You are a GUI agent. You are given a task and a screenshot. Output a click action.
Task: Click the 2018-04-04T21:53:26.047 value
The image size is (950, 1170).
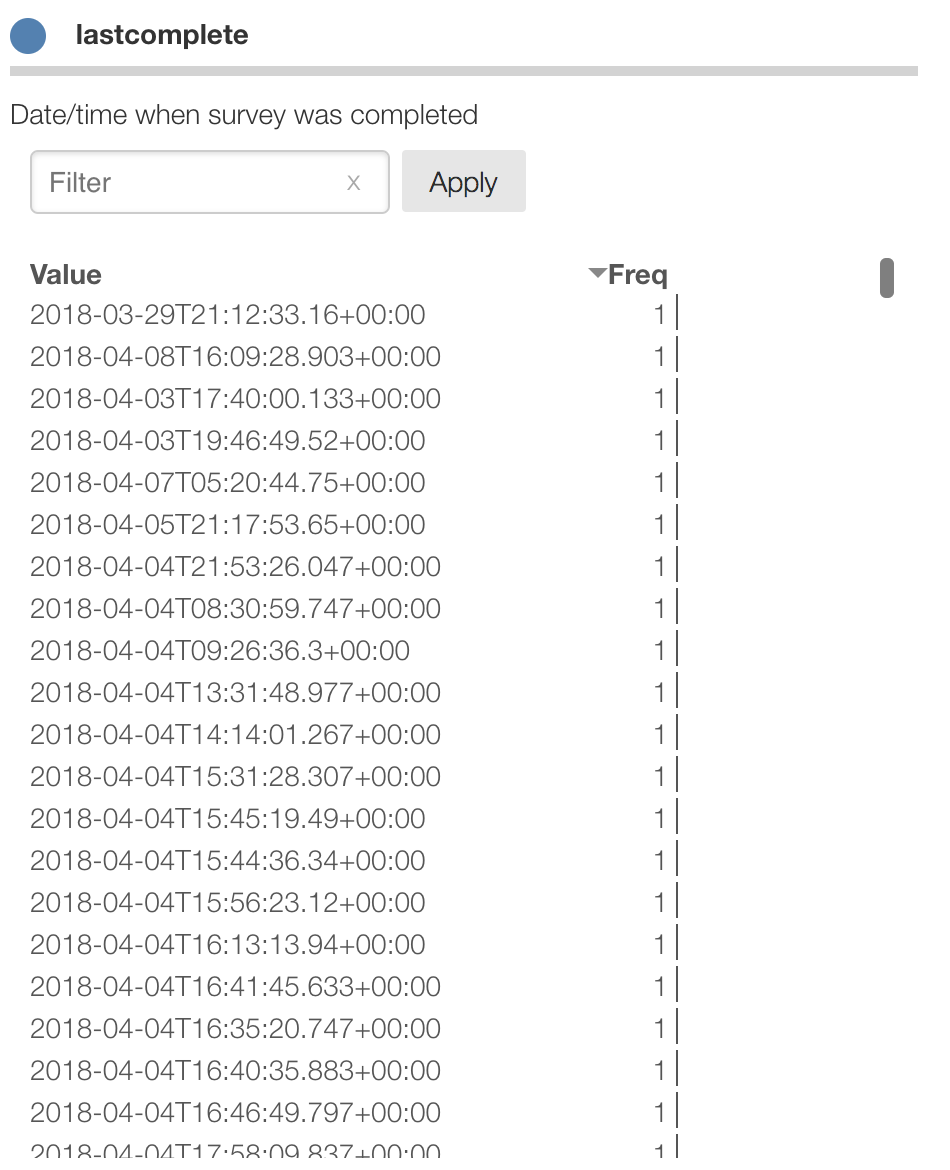[235, 567]
